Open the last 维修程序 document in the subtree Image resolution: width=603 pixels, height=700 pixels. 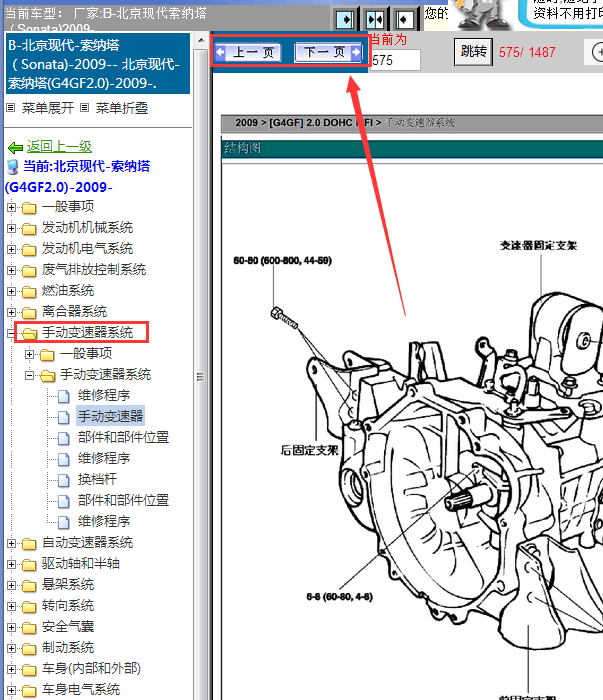pos(104,521)
